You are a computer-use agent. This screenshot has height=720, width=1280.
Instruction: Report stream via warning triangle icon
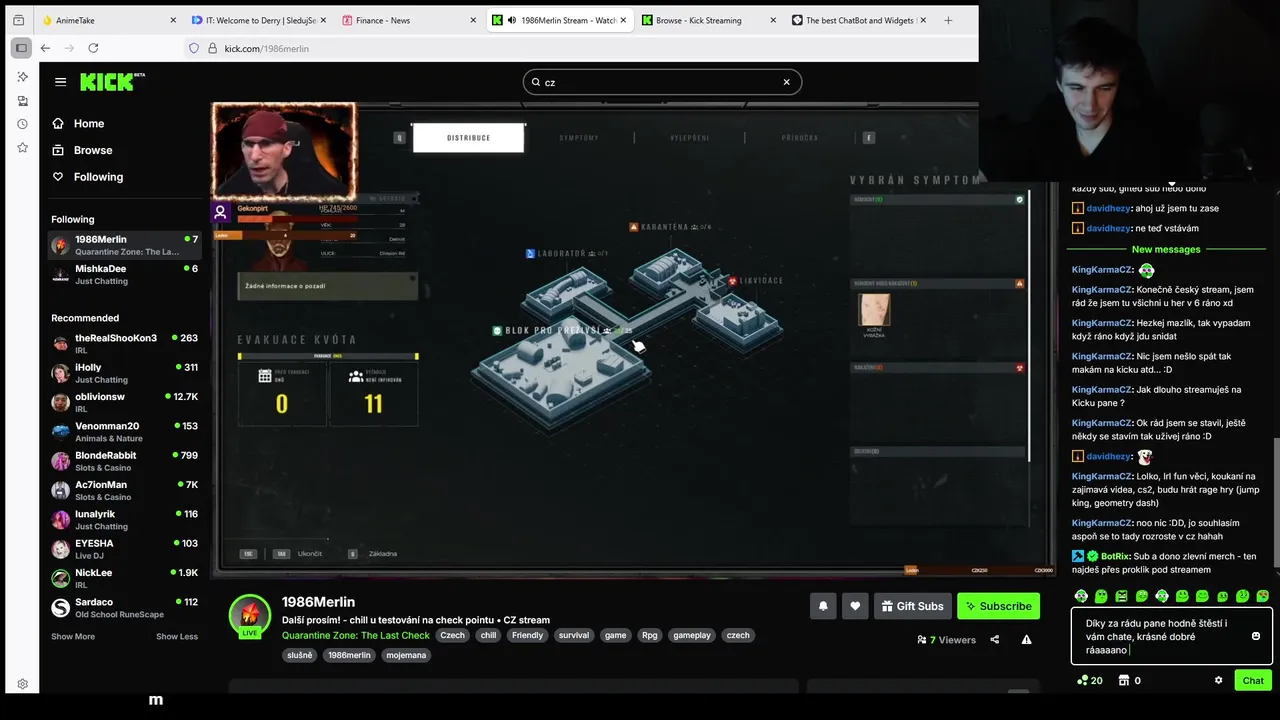[x=1026, y=640]
